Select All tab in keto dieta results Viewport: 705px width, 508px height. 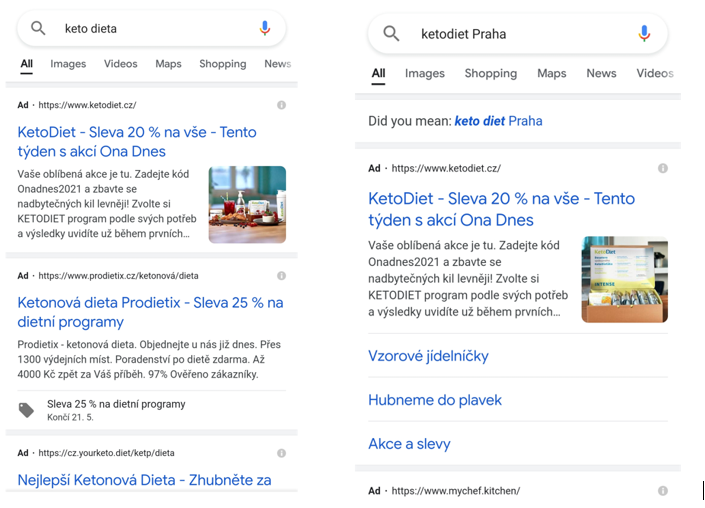point(27,64)
